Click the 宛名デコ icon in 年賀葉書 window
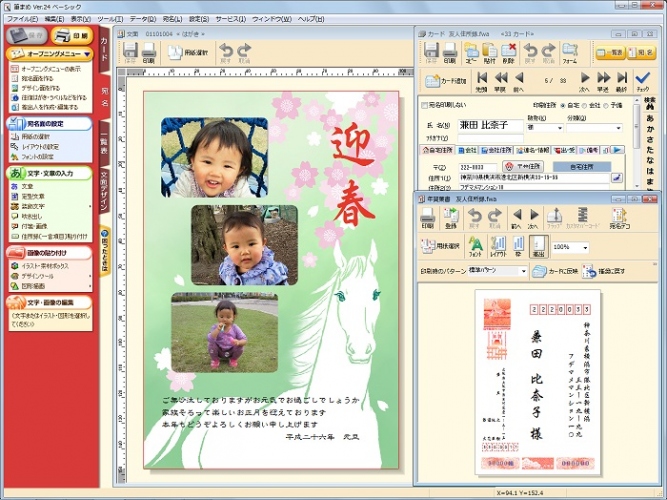The width and height of the screenshot is (667, 500). [619, 218]
